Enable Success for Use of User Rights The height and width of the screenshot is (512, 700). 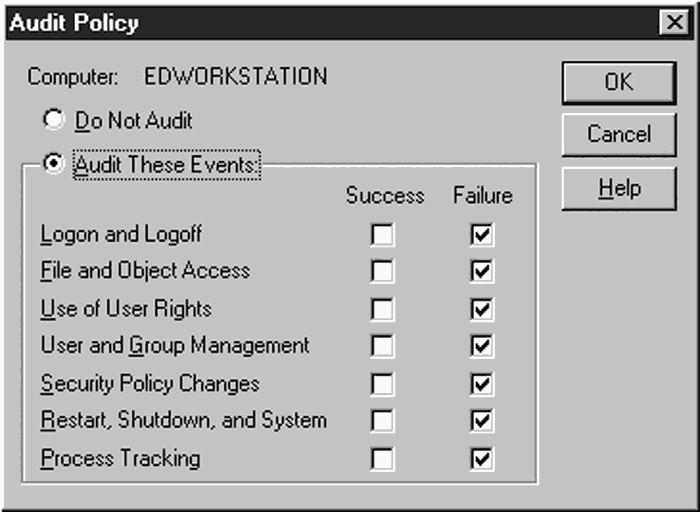pyautogui.click(x=383, y=309)
